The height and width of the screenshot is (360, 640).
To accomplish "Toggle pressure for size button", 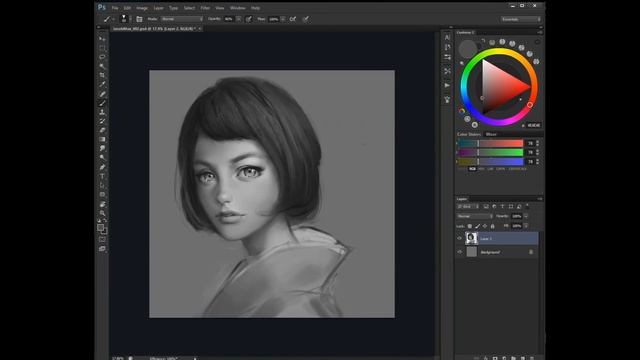I will pos(306,19).
